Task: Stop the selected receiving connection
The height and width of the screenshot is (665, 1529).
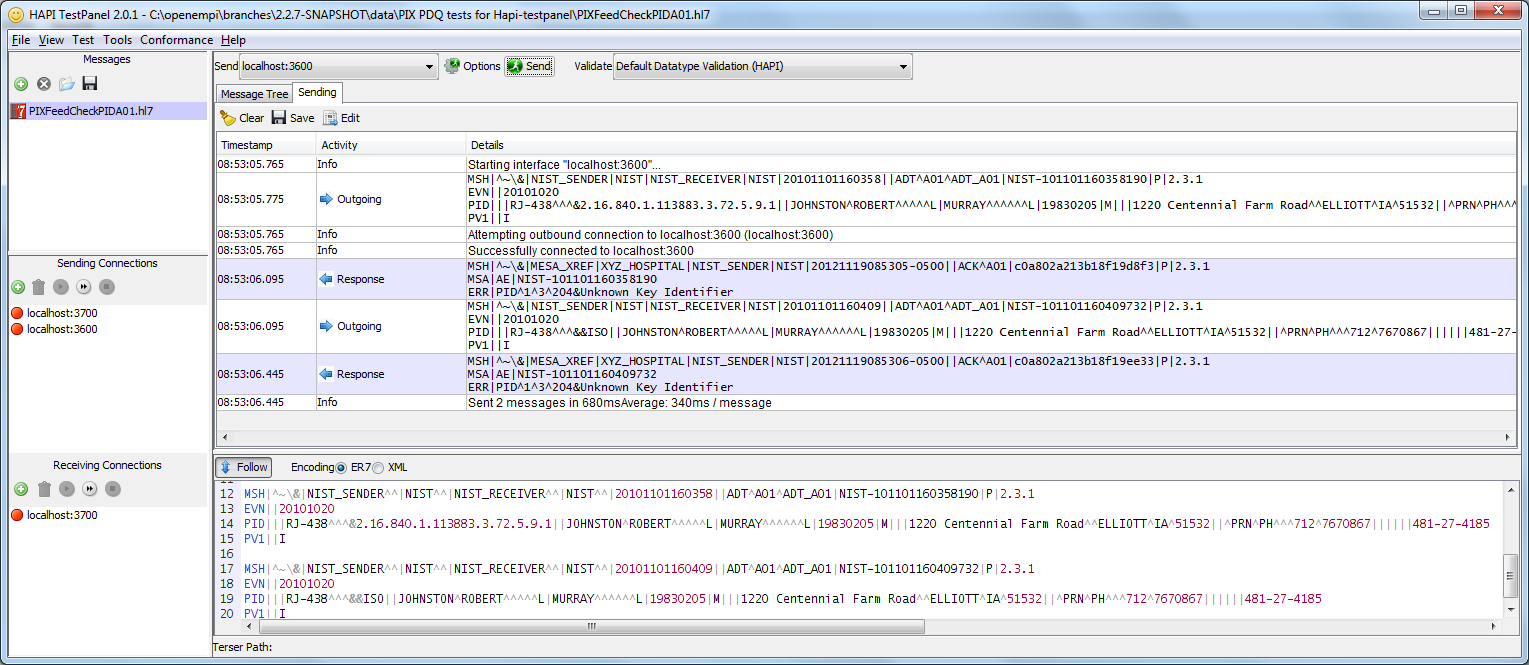Action: click(x=113, y=489)
